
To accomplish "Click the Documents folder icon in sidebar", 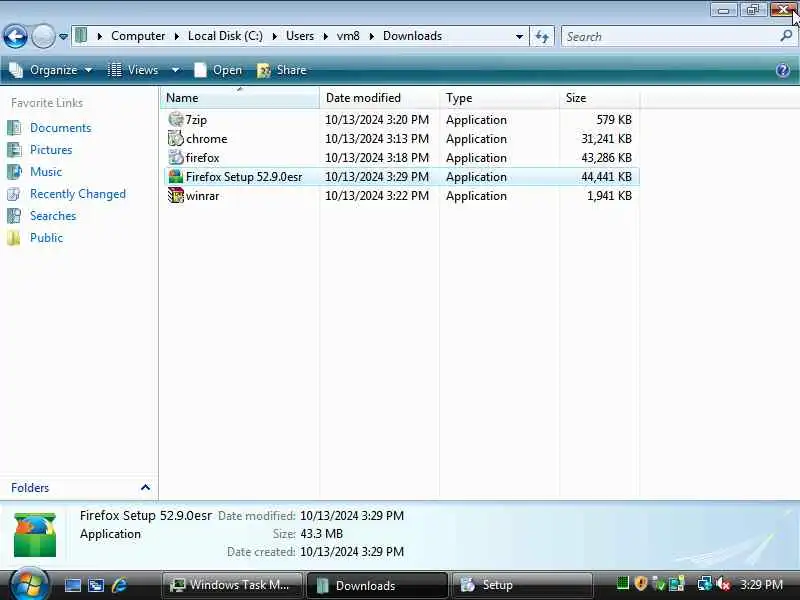I will (14, 128).
